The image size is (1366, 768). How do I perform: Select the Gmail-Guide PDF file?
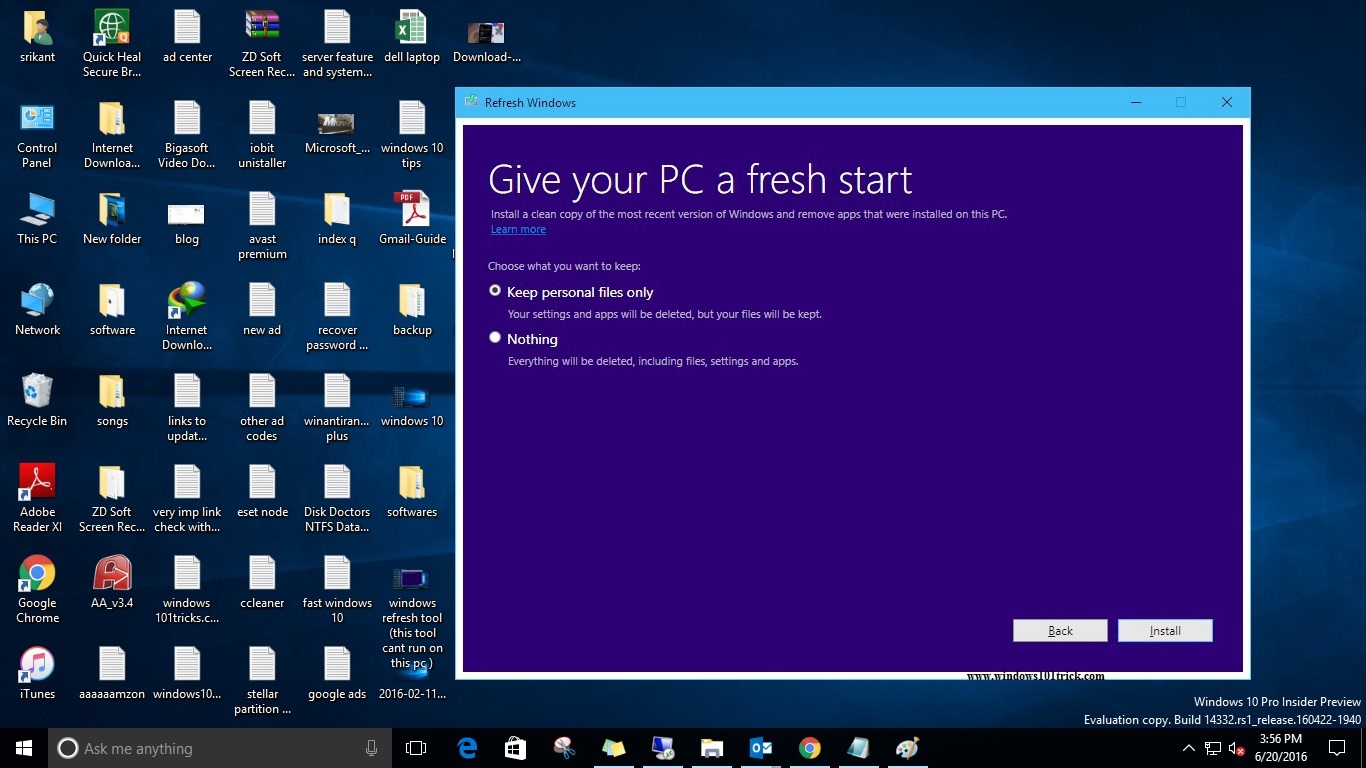pos(412,219)
